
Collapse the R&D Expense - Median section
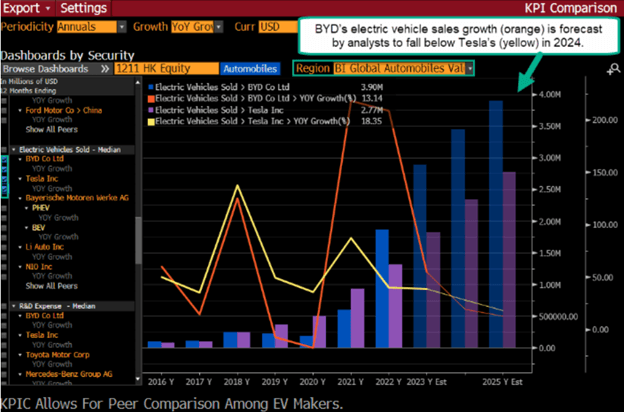point(14,306)
